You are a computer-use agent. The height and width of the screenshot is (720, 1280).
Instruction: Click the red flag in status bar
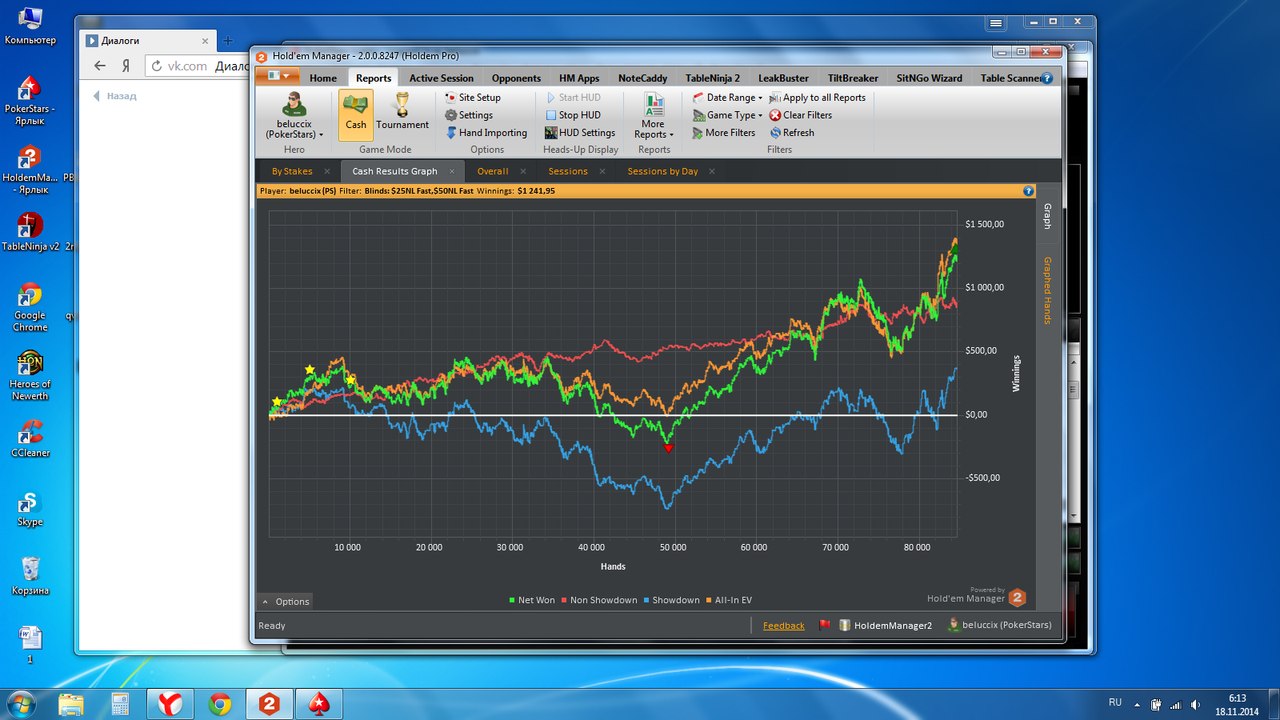pyautogui.click(x=825, y=625)
